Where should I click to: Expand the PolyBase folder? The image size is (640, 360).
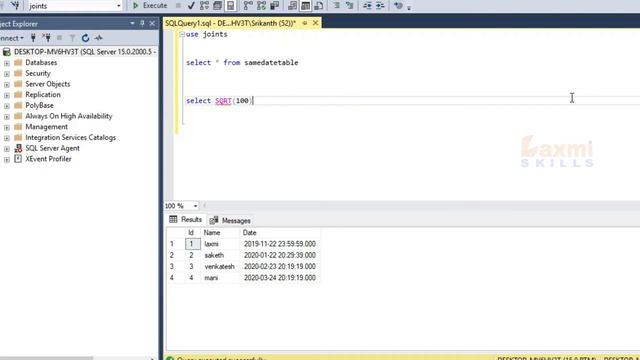tap(7, 106)
